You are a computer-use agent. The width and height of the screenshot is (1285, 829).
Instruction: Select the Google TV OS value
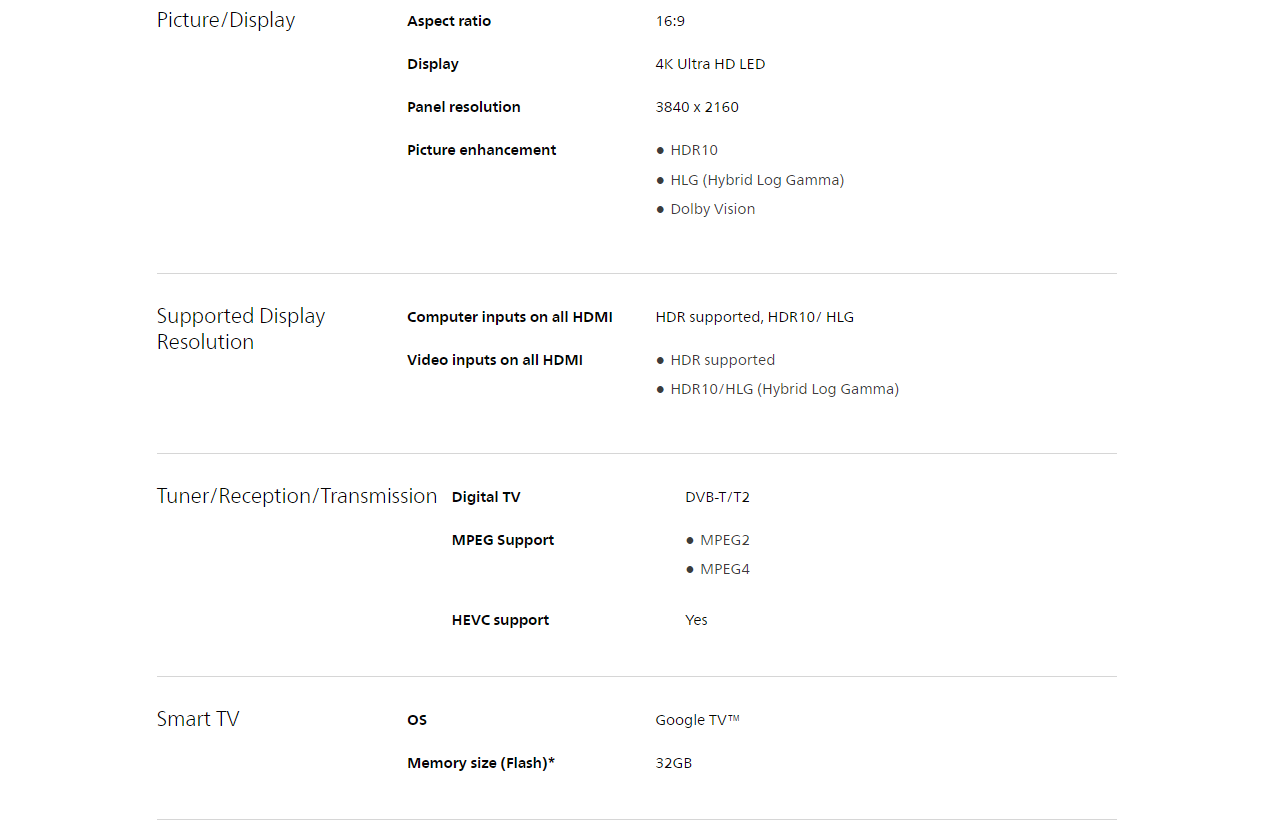click(698, 720)
